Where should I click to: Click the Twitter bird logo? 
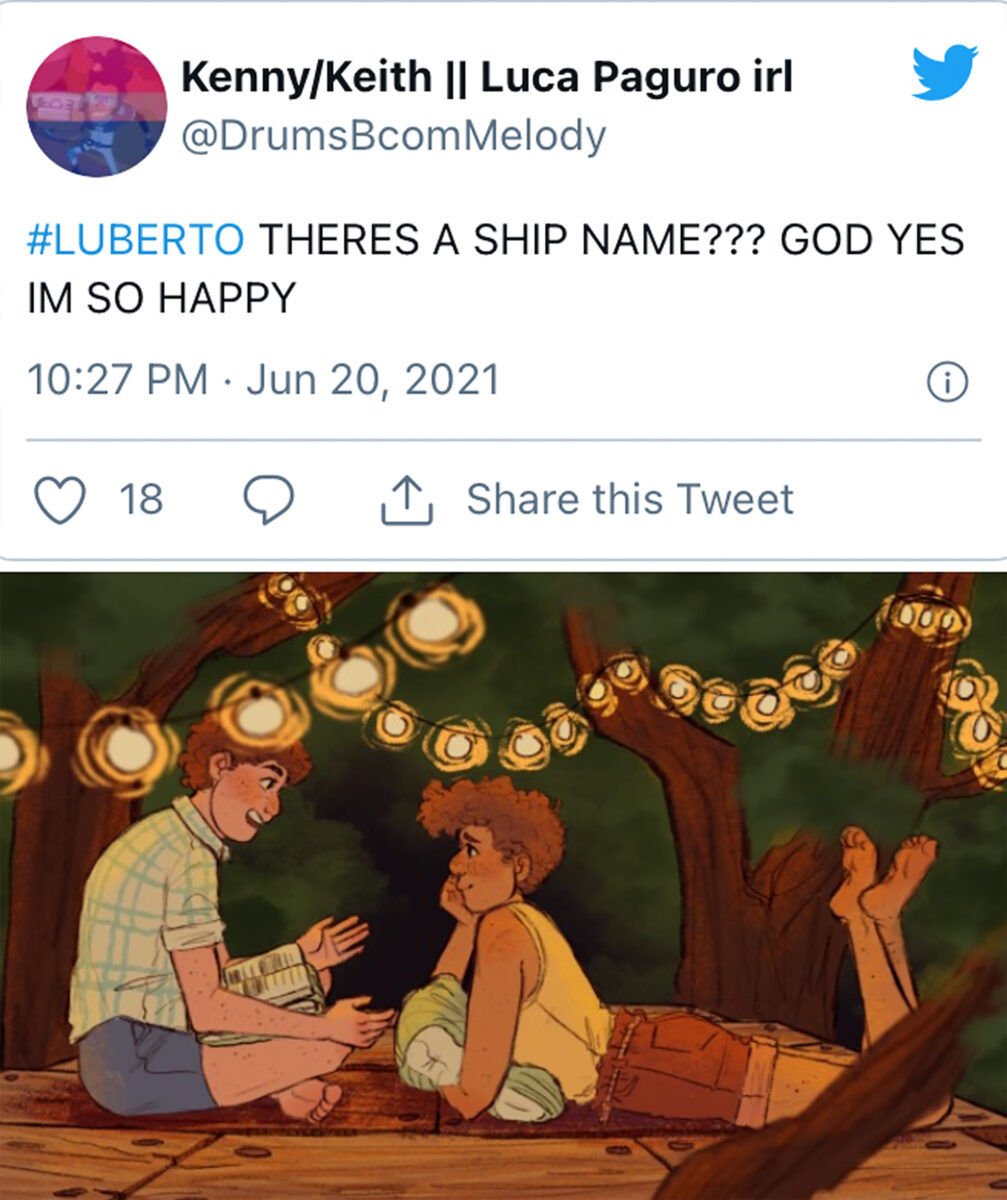tap(943, 72)
